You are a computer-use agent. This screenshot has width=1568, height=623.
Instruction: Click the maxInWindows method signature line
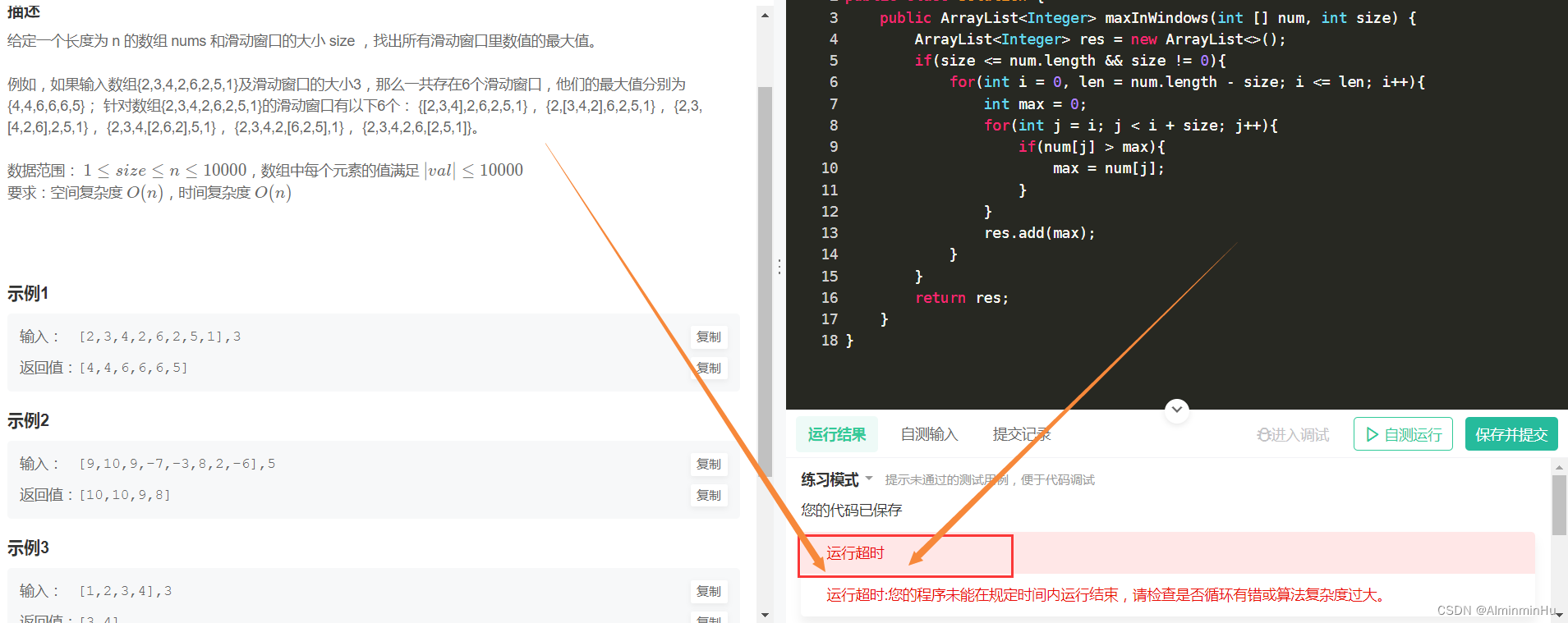coord(1147,18)
